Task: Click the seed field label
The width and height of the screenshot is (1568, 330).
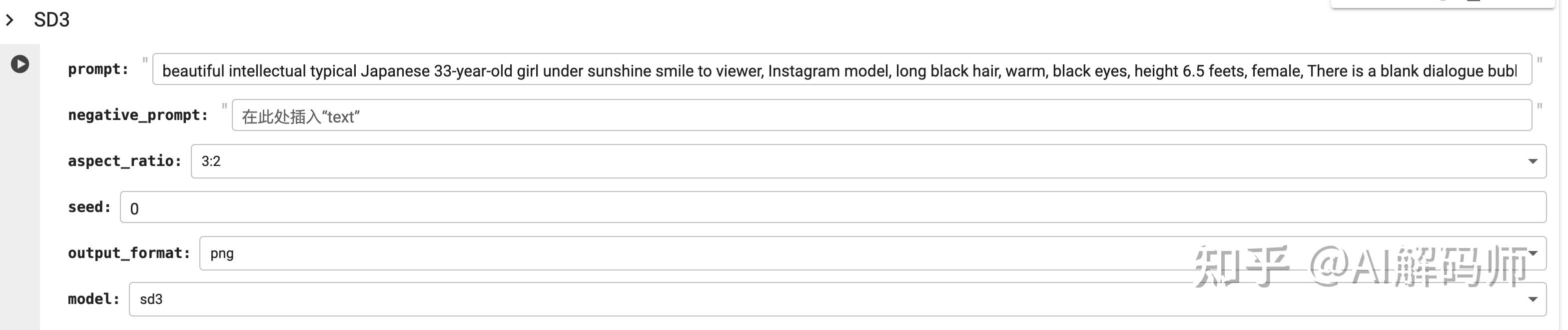Action: (x=89, y=207)
